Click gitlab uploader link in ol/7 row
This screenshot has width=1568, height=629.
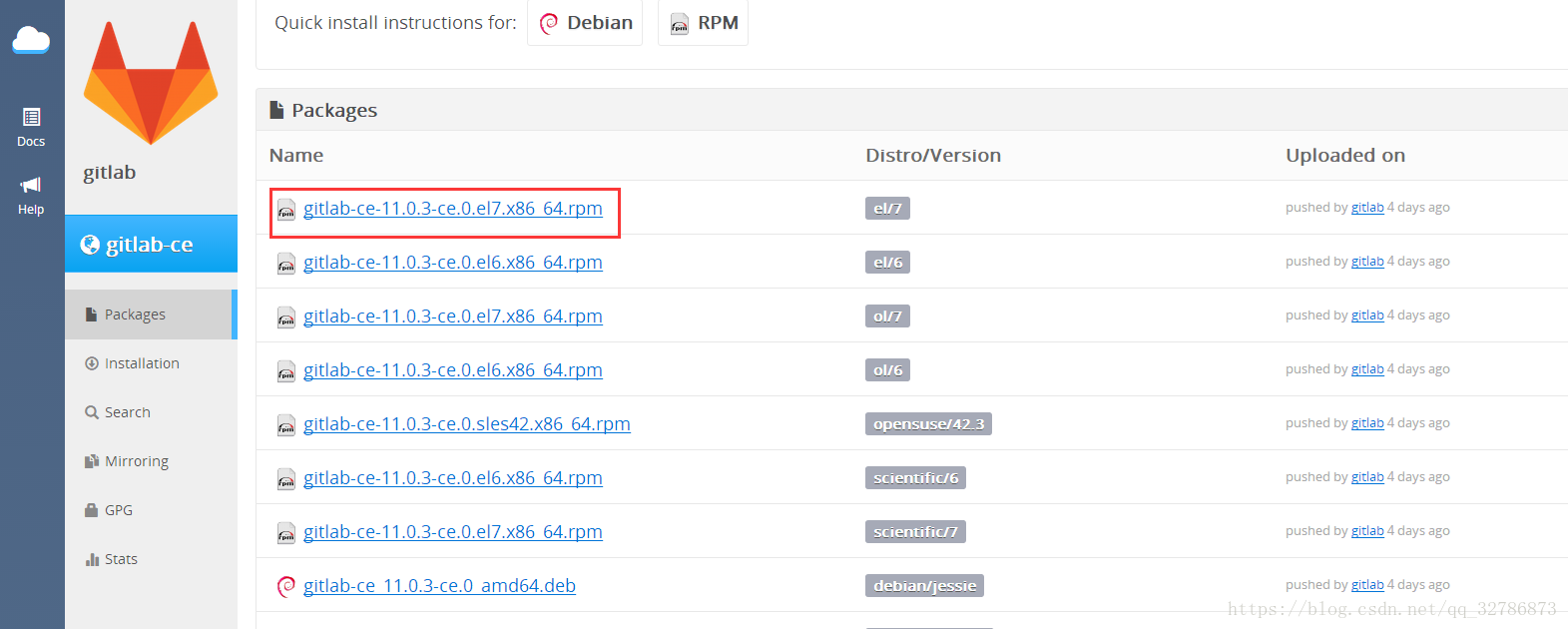(x=1367, y=315)
